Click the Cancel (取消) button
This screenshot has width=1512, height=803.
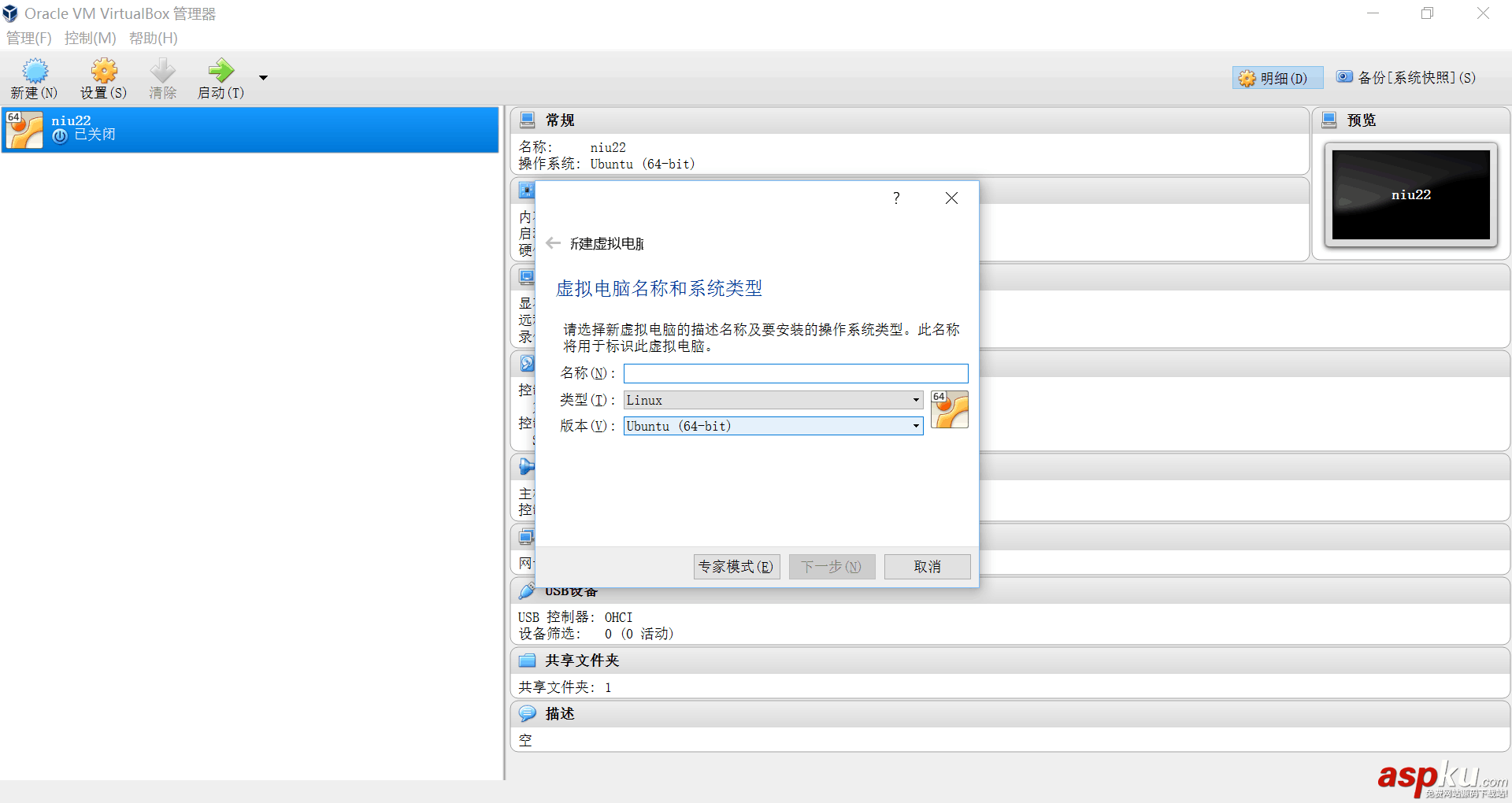point(927,567)
